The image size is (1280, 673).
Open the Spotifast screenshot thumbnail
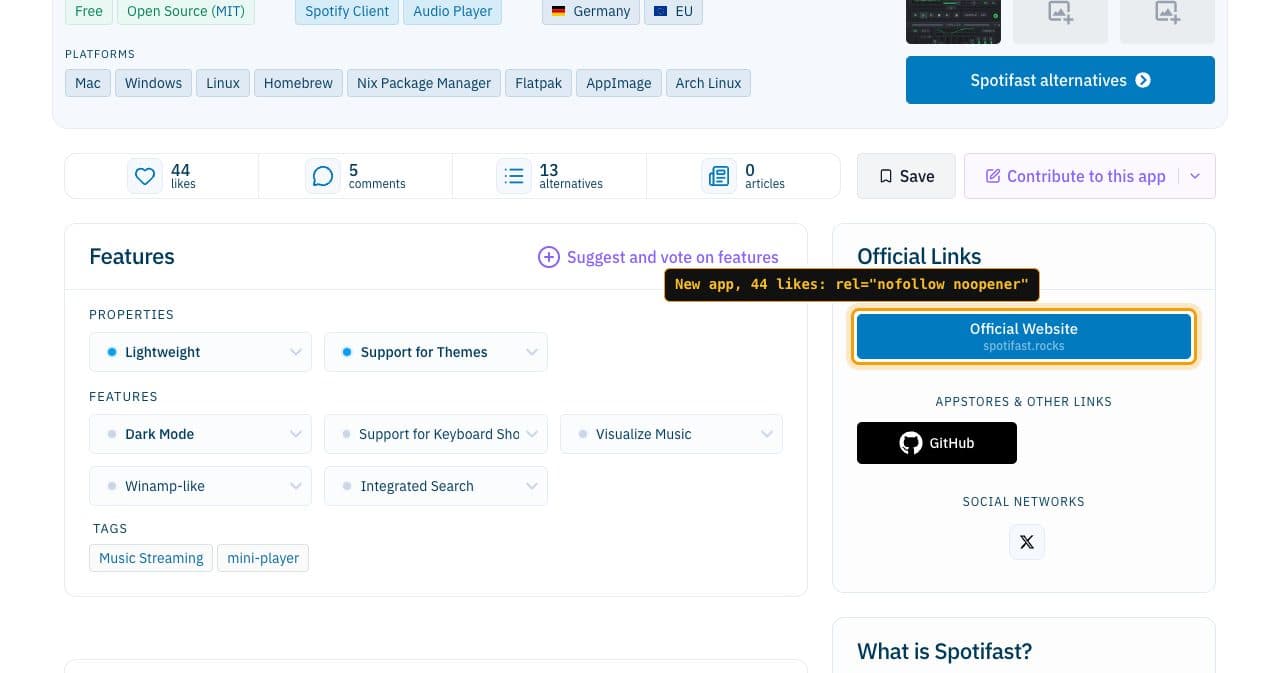[x=953, y=20]
